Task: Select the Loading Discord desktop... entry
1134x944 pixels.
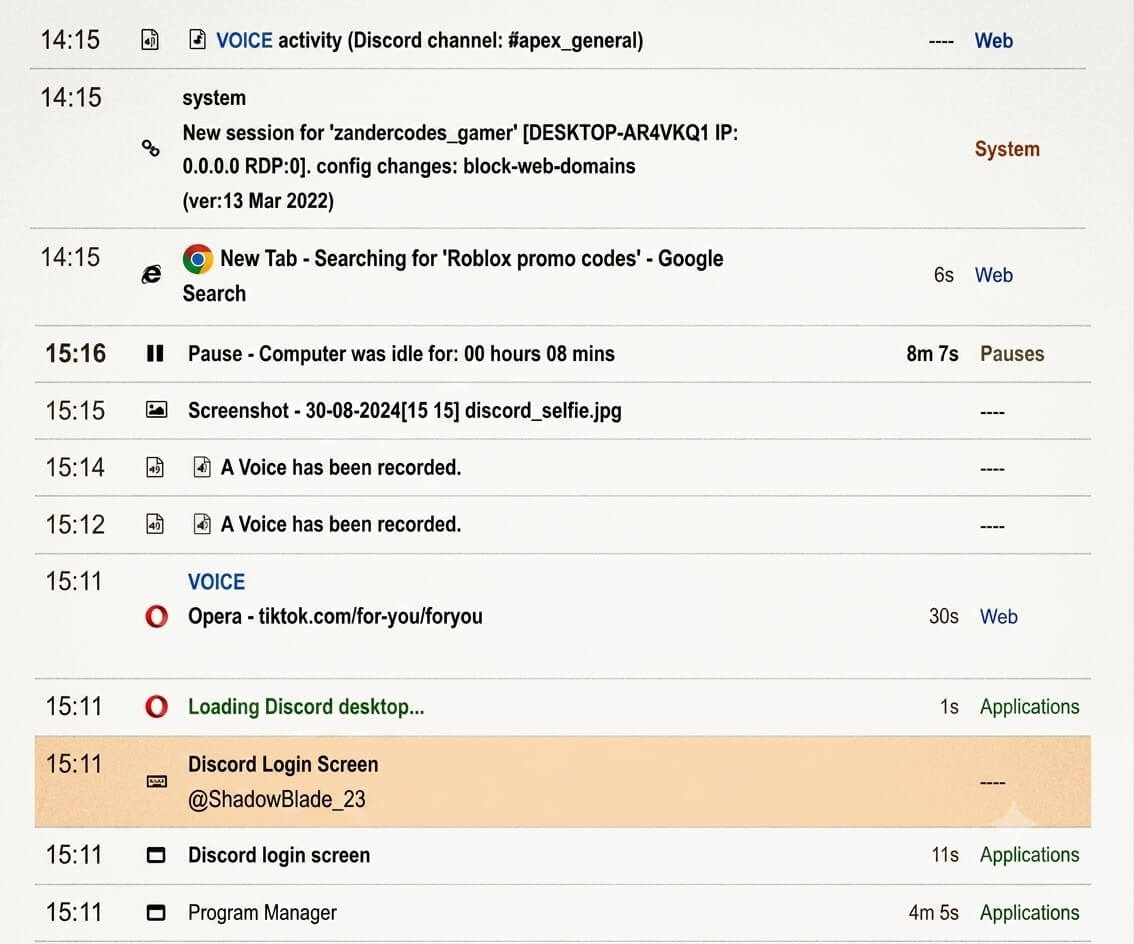Action: click(306, 707)
